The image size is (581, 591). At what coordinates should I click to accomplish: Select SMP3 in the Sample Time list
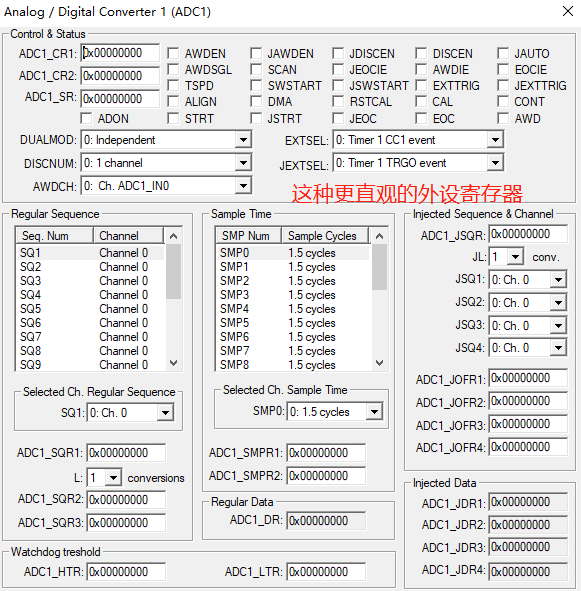pos(293,295)
